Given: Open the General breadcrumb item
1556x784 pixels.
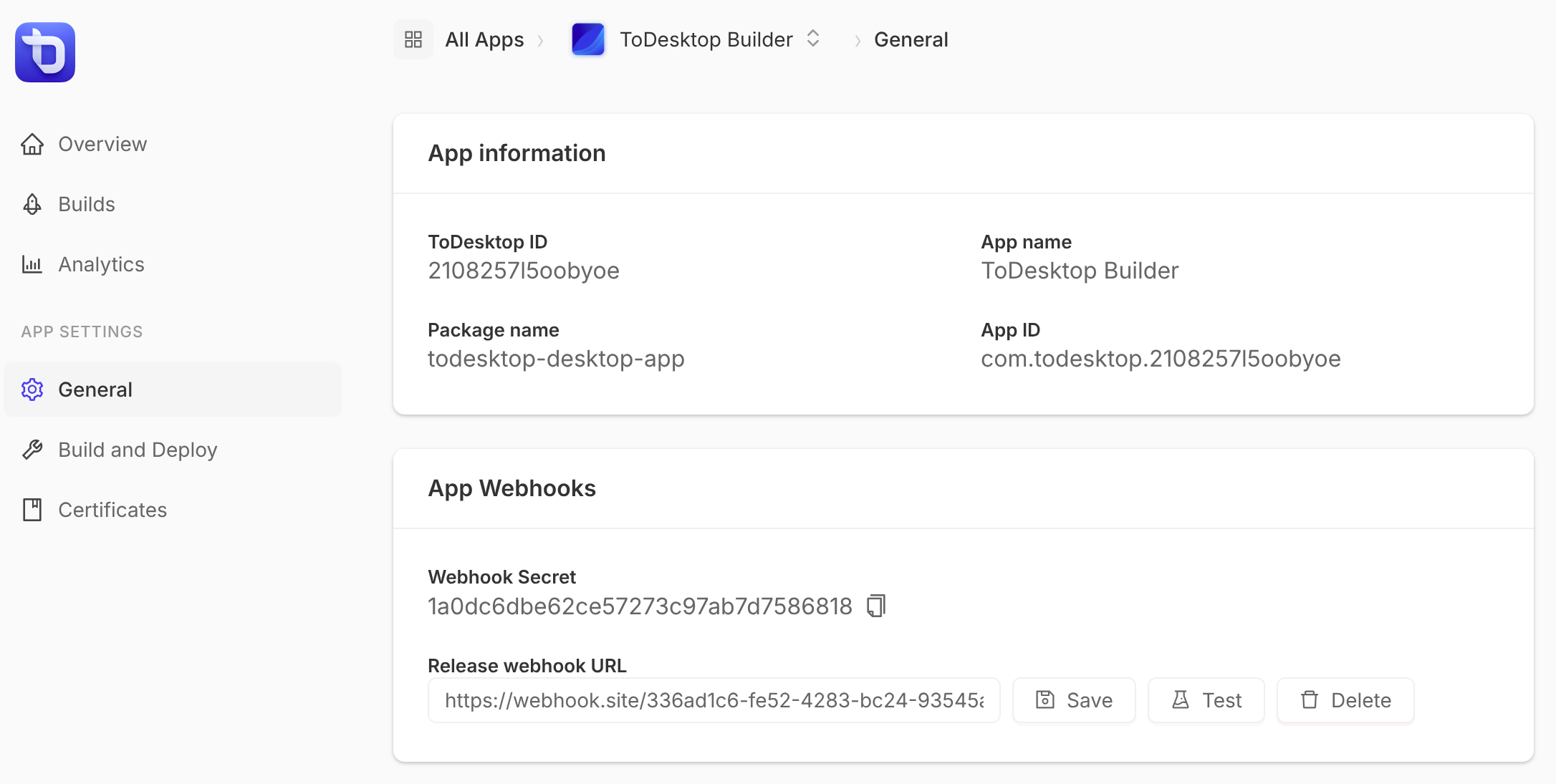Looking at the screenshot, I should (x=911, y=39).
